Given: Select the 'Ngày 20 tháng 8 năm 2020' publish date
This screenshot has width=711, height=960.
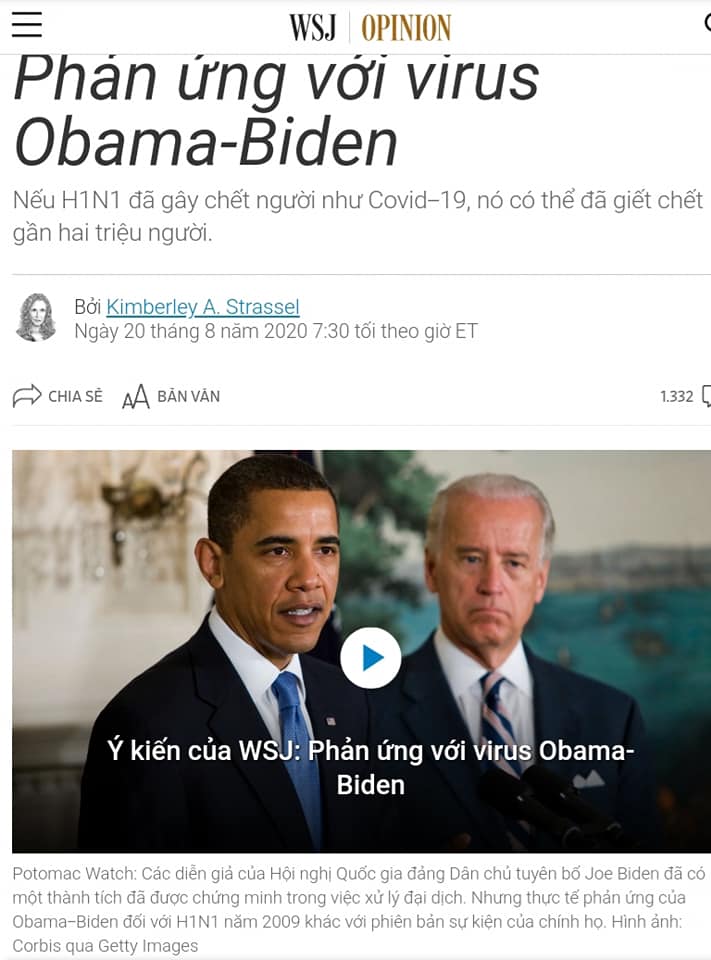Looking at the screenshot, I should pos(190,331).
